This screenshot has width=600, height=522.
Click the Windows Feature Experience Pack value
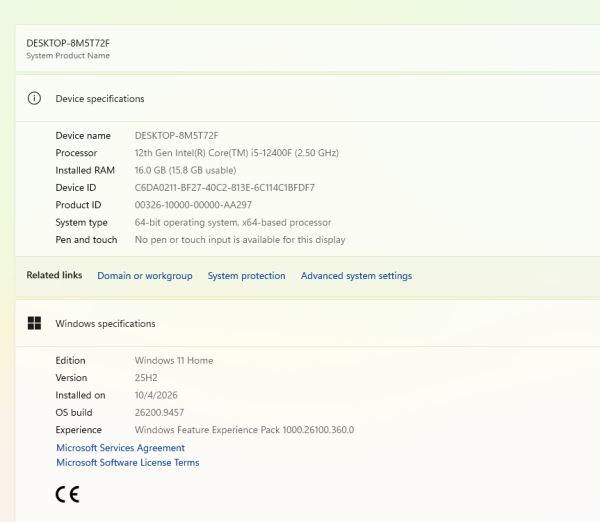244,430
